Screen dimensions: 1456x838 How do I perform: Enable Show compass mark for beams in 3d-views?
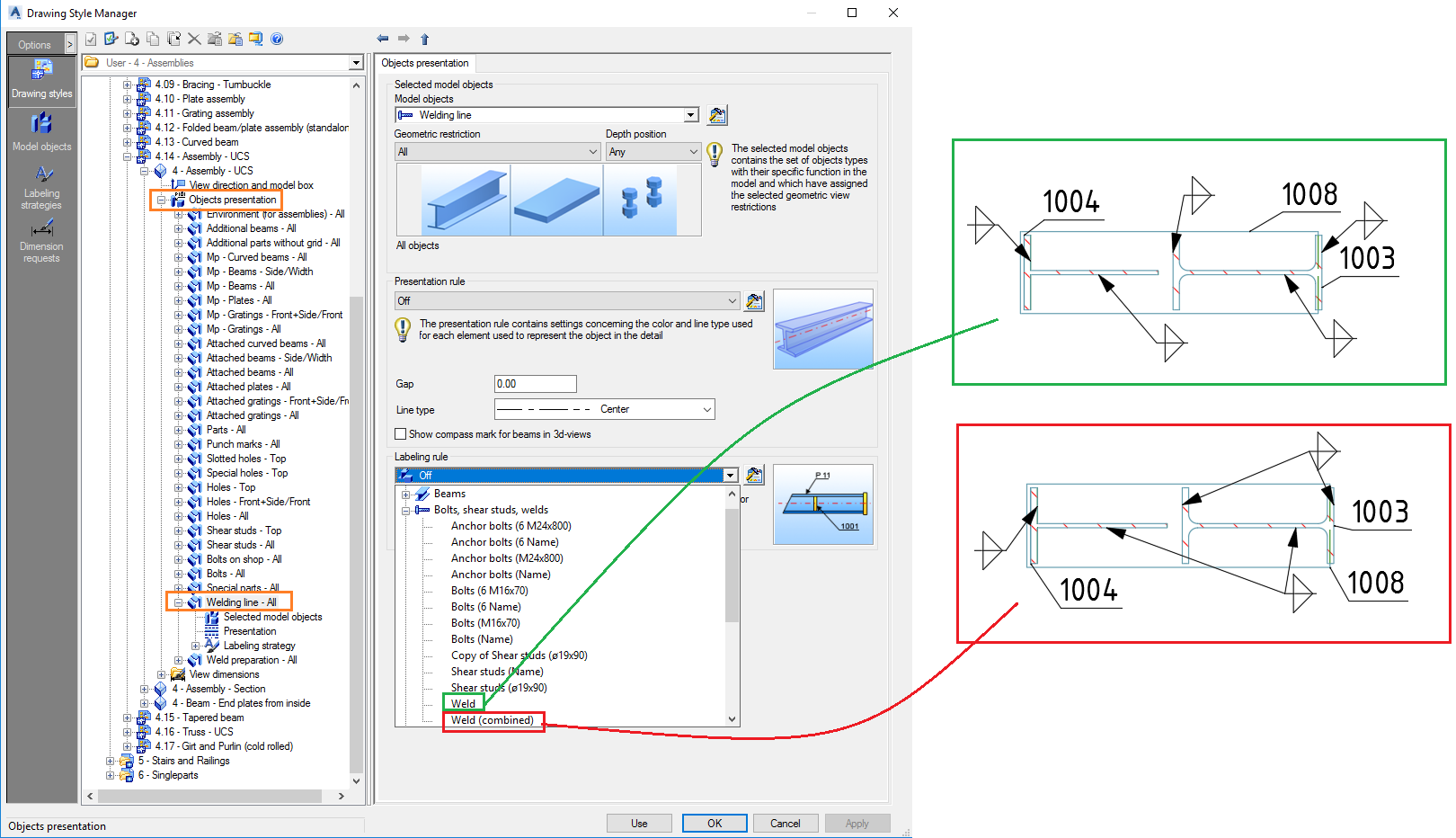point(400,433)
